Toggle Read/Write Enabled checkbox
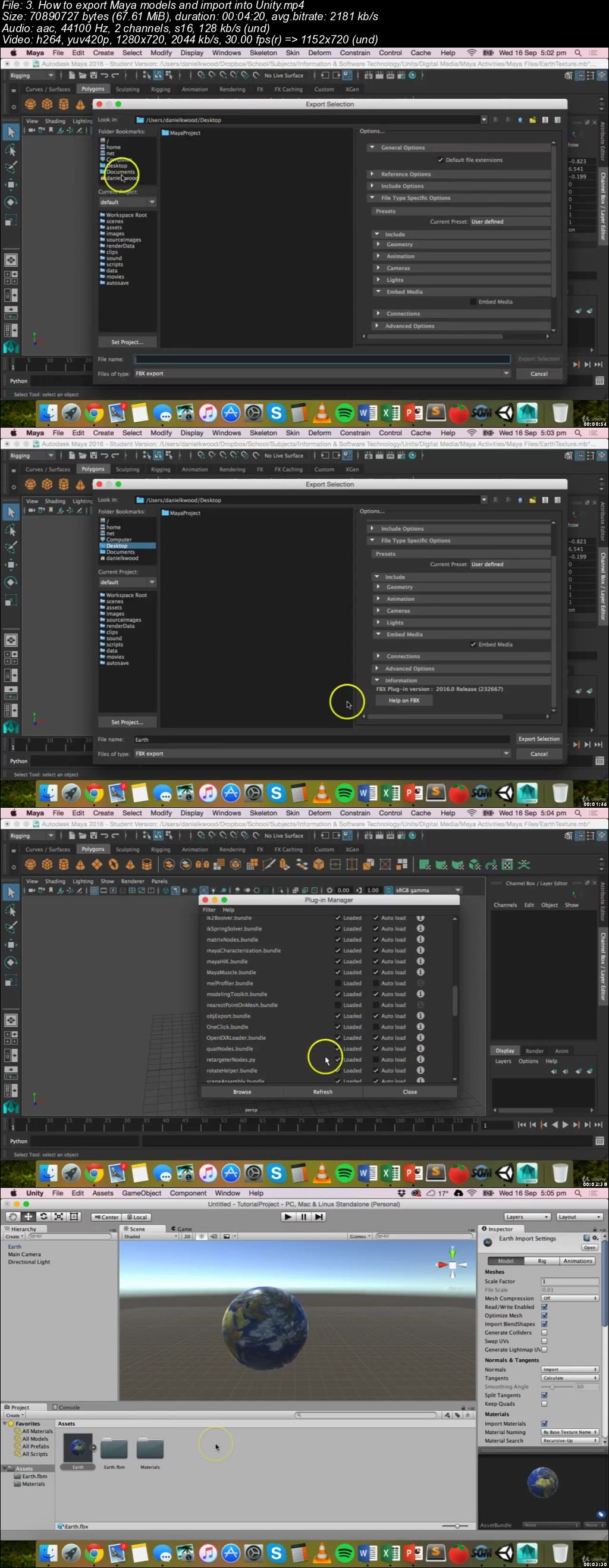Viewport: 609px width, 1568px height. [544, 1307]
